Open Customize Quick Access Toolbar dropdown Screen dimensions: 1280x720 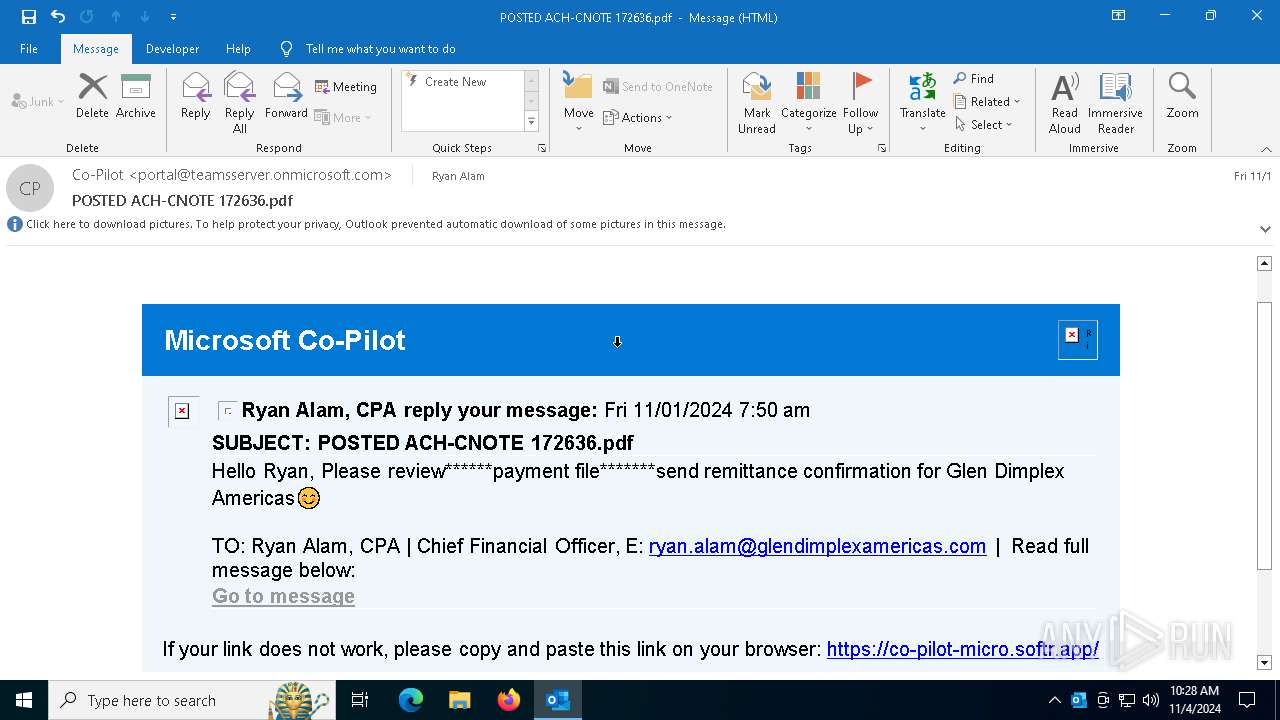173,17
